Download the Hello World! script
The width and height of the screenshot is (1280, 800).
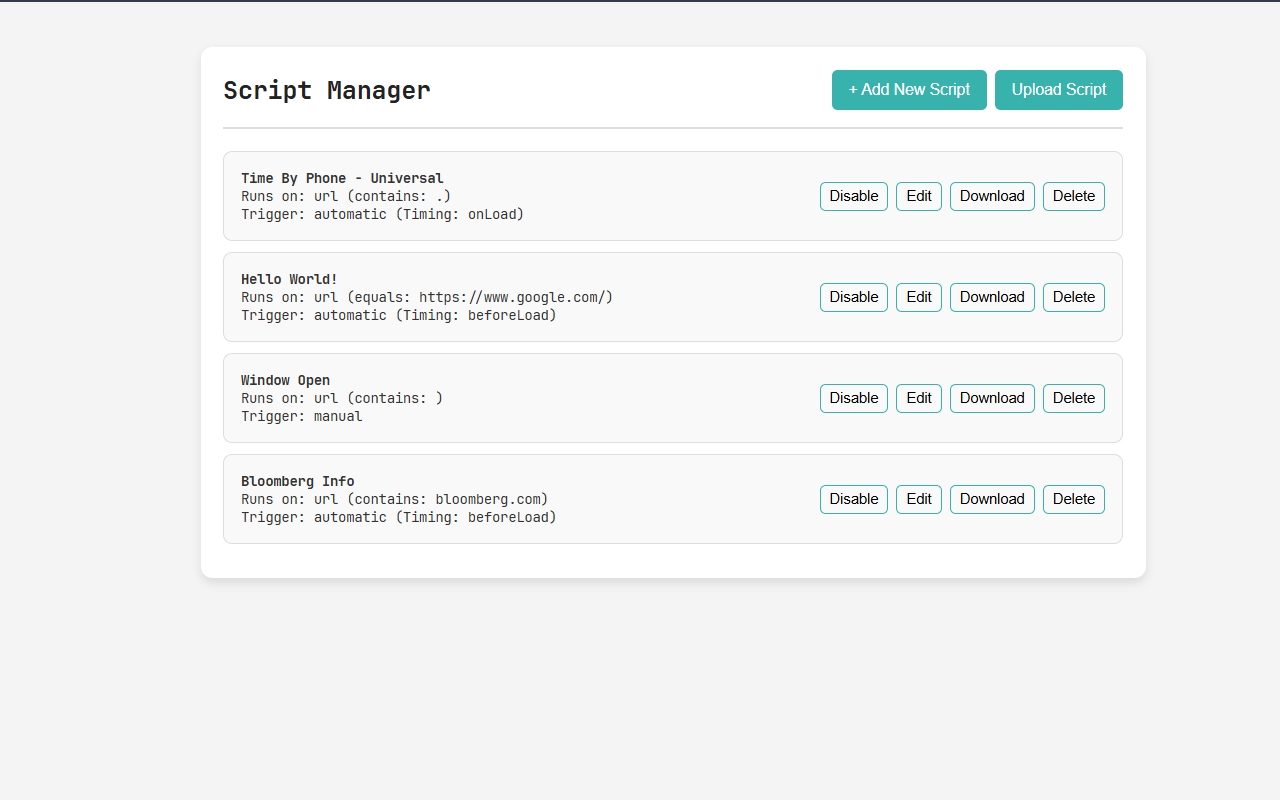(992, 297)
